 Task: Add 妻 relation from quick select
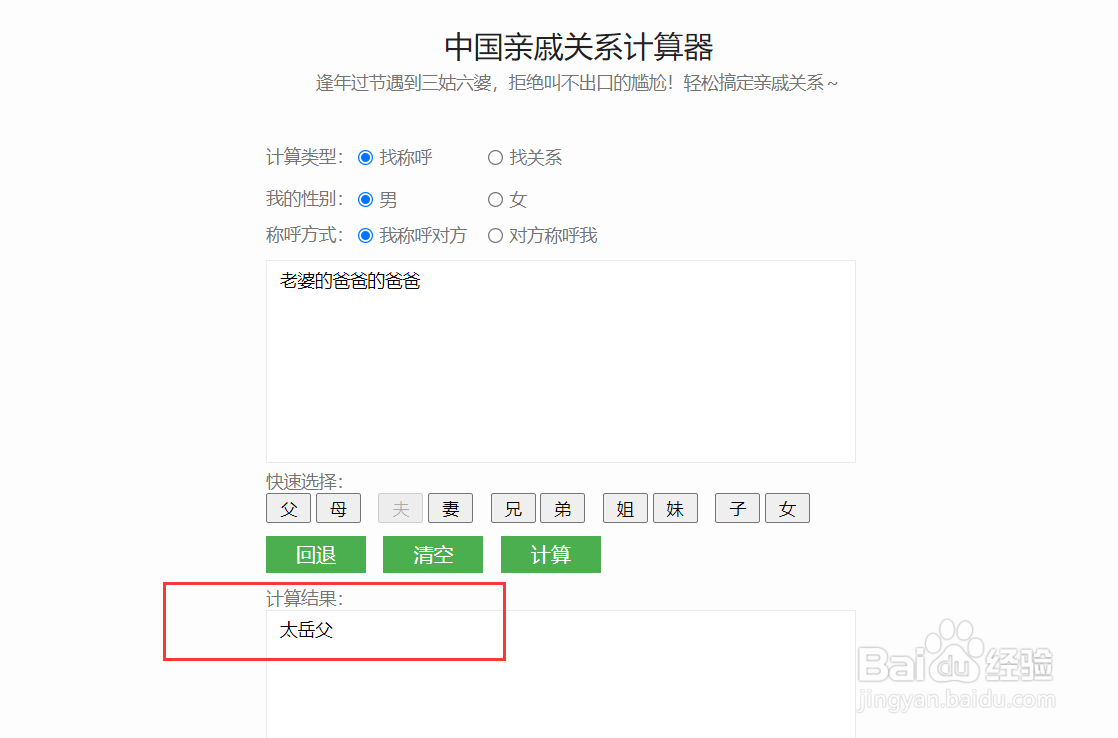[x=450, y=508]
